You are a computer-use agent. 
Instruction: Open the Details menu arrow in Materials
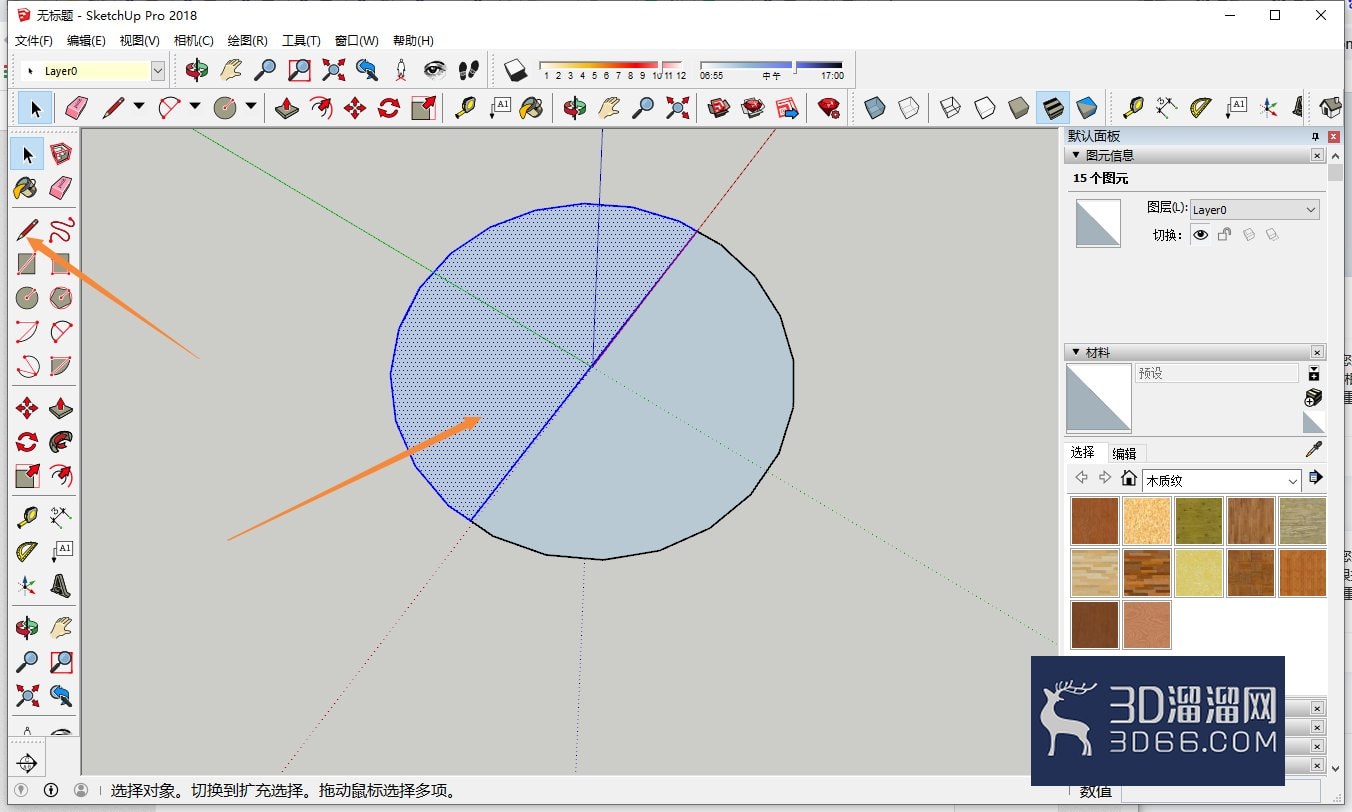tap(1316, 478)
